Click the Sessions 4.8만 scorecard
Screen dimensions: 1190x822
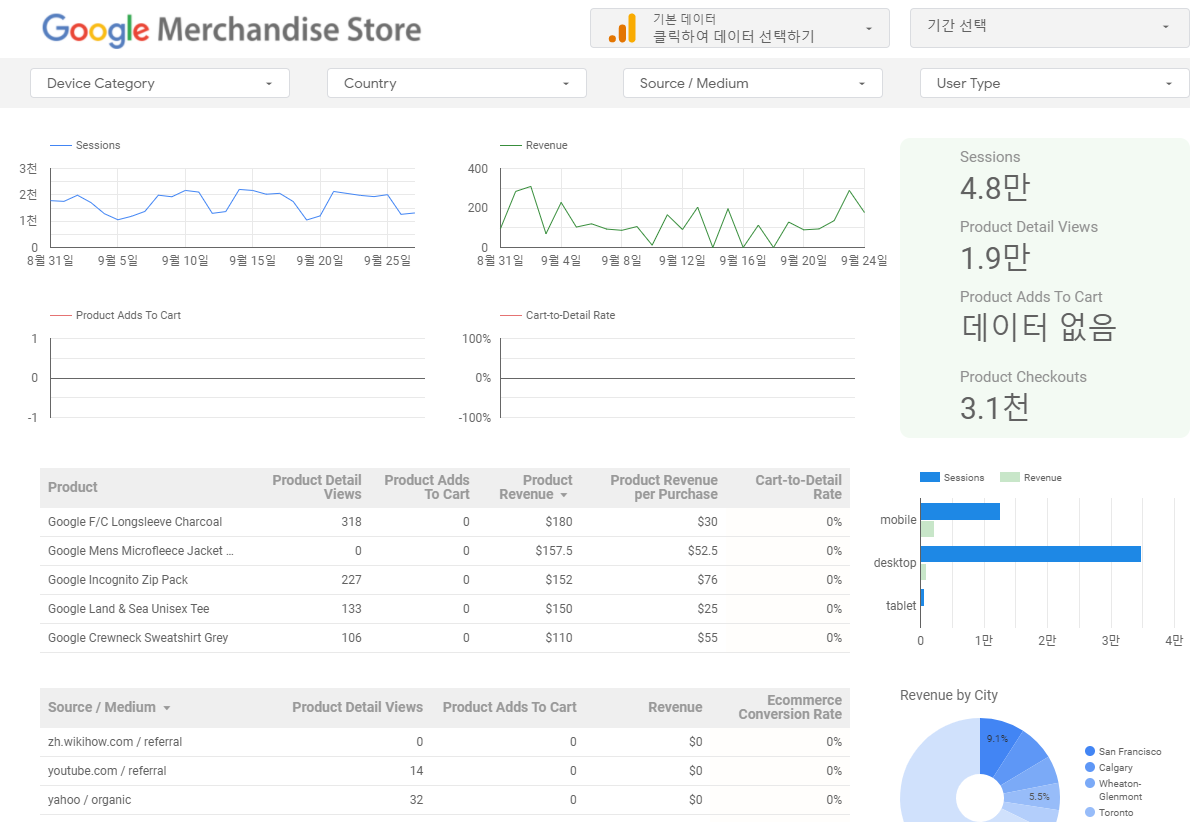pyautogui.click(x=994, y=178)
